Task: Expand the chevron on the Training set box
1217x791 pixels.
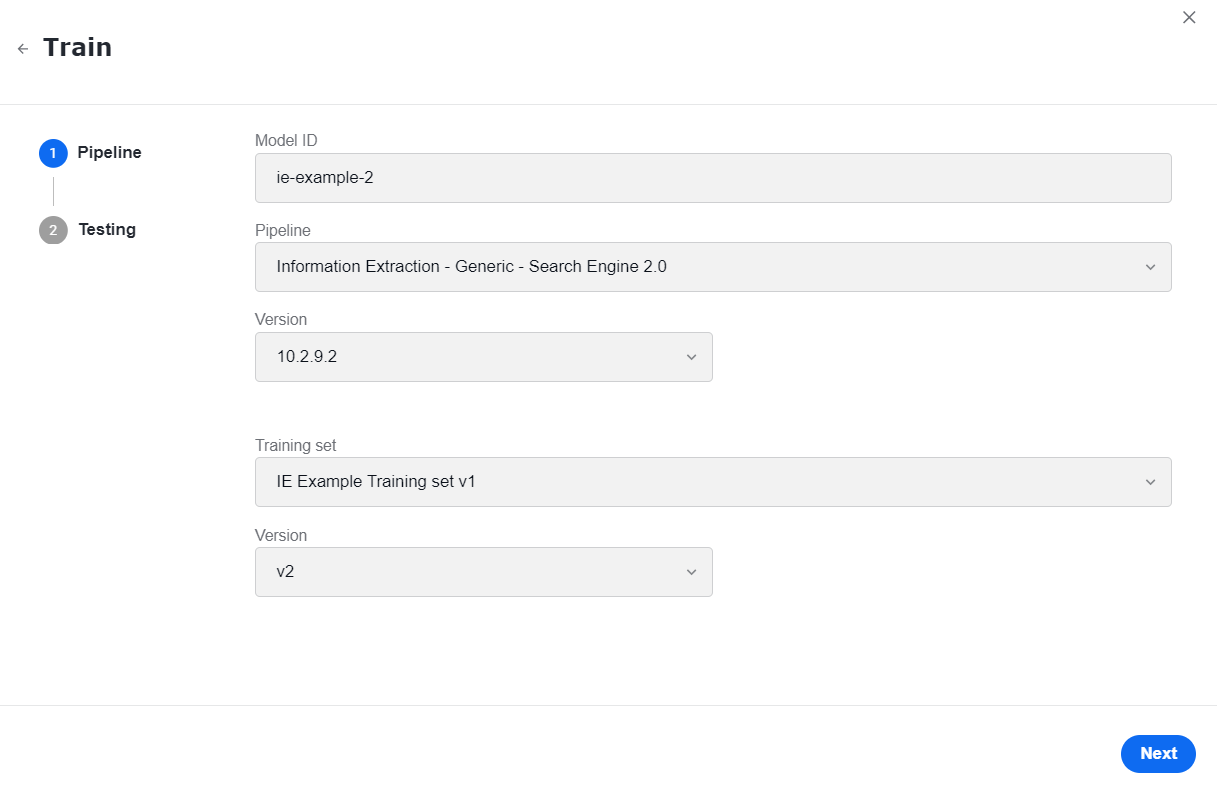Action: pos(1150,482)
